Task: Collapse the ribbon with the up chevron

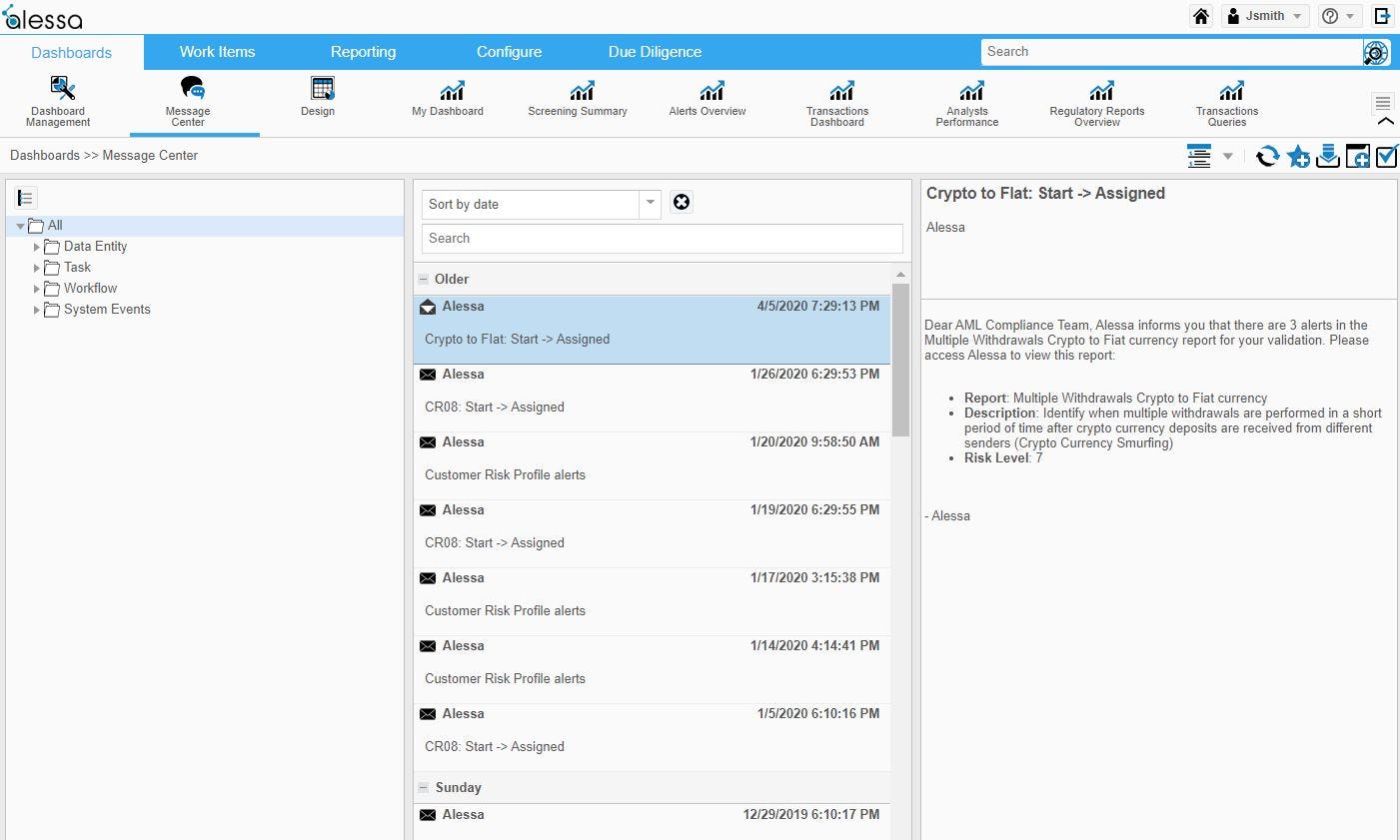Action: 1385,121
